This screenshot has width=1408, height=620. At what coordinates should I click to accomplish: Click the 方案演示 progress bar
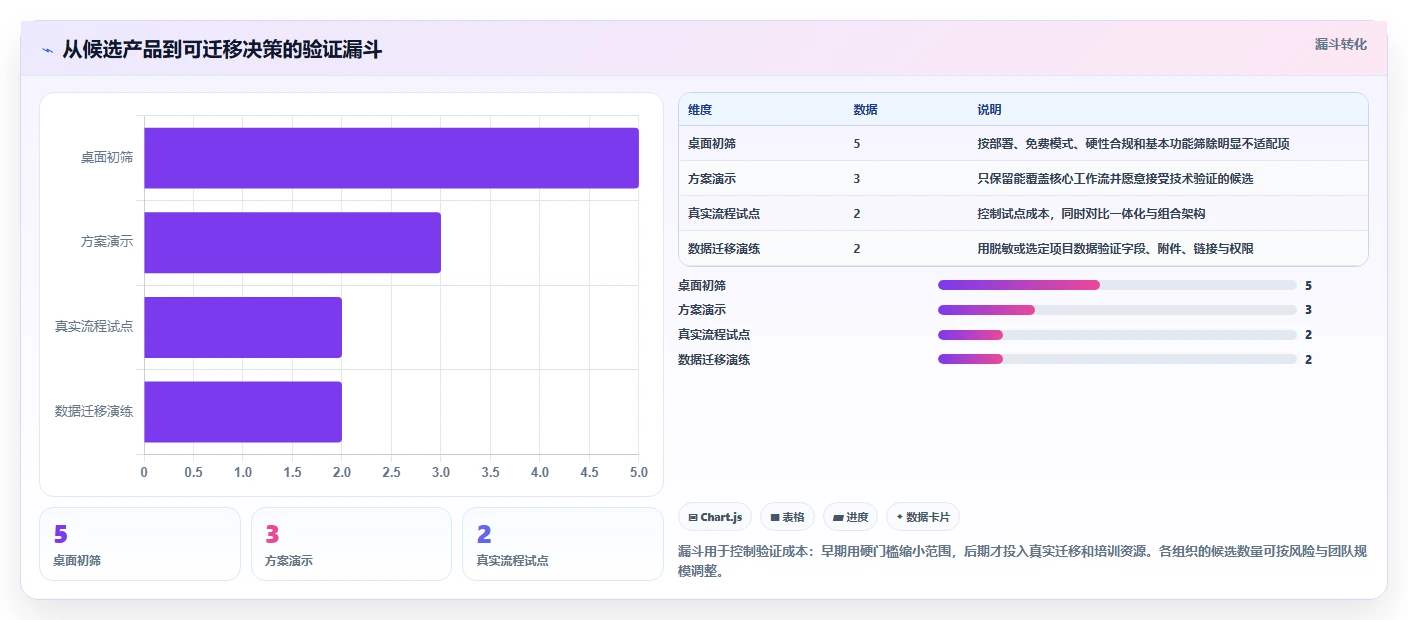pos(1117,310)
